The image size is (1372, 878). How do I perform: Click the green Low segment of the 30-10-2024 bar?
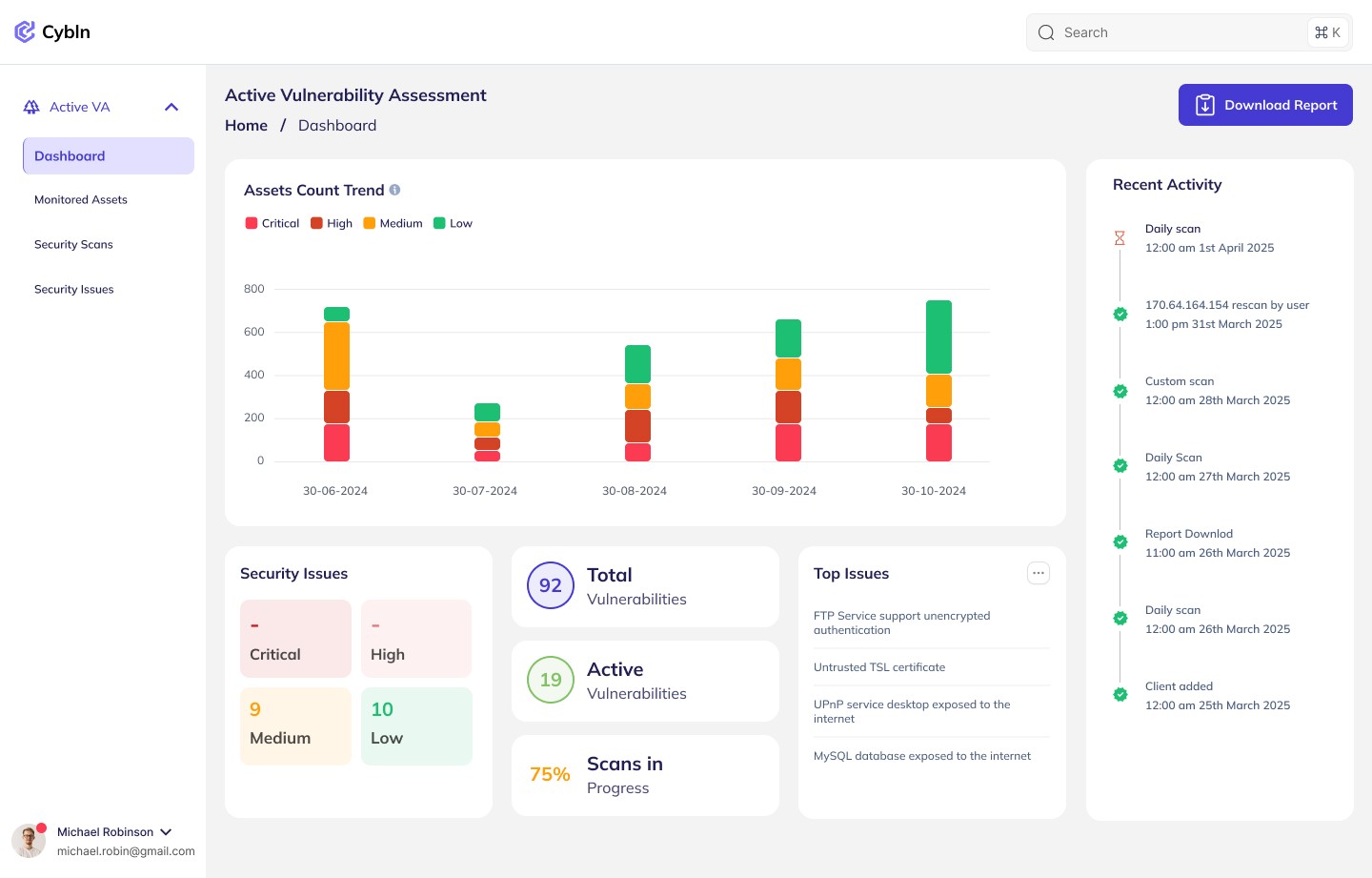pyautogui.click(x=938, y=337)
